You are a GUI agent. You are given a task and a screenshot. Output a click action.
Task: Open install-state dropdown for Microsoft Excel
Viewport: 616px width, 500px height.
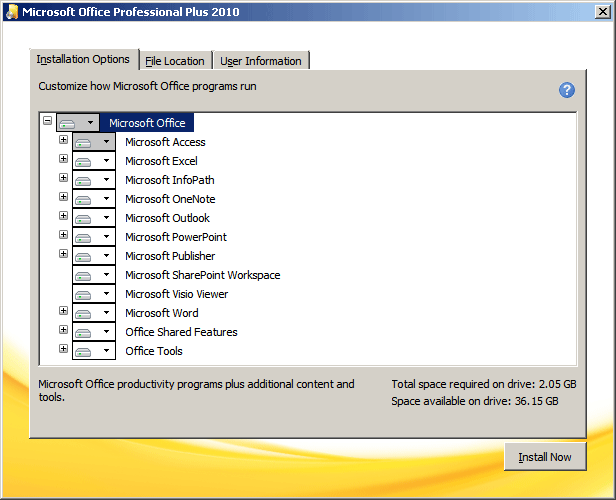click(x=94, y=161)
